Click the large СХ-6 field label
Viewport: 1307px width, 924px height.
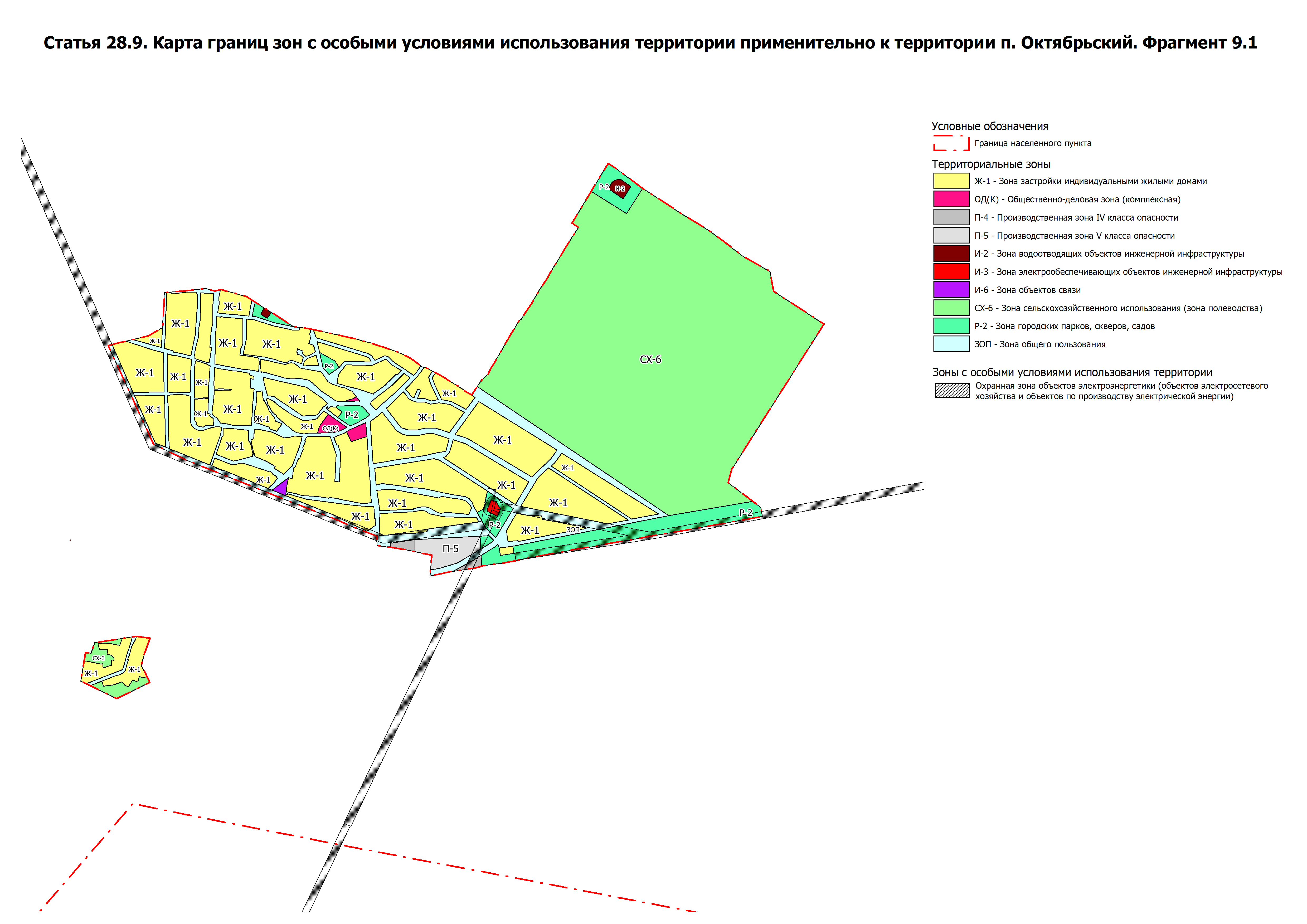[650, 360]
